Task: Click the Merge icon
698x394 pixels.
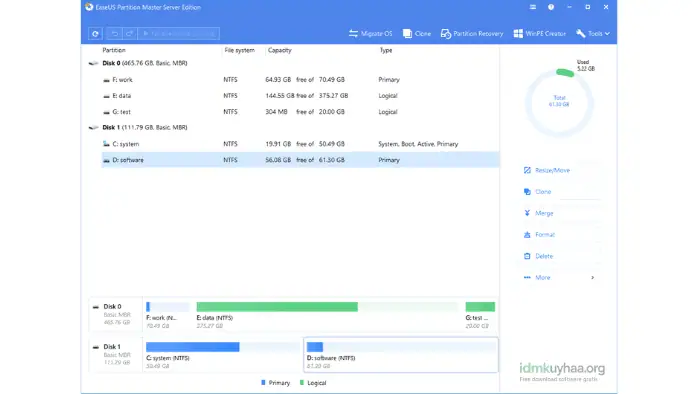Action: point(527,213)
